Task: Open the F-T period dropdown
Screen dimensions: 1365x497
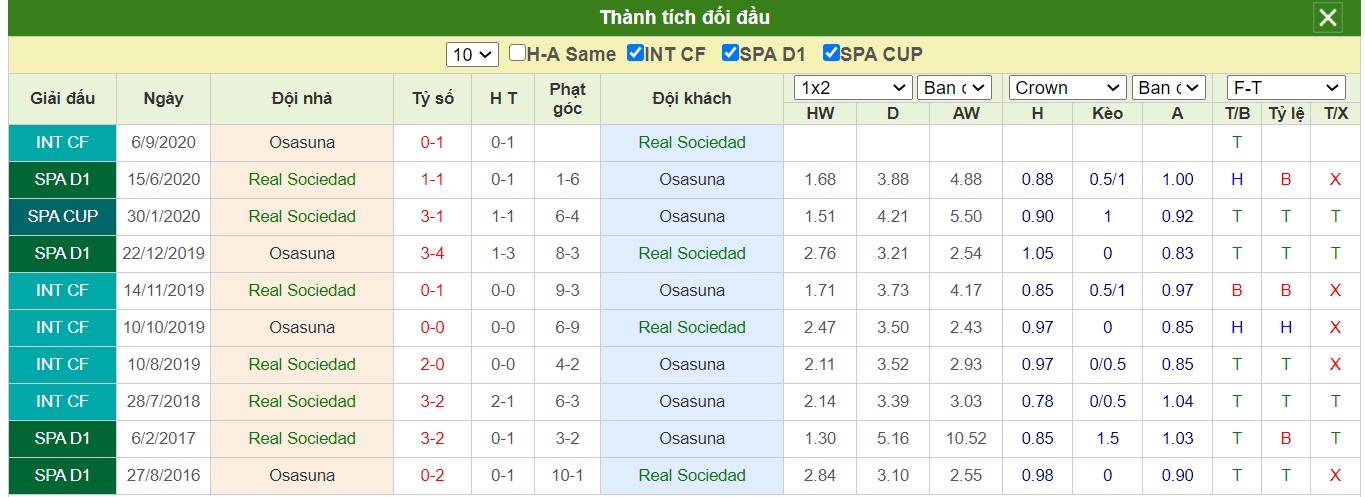Action: (1286, 88)
